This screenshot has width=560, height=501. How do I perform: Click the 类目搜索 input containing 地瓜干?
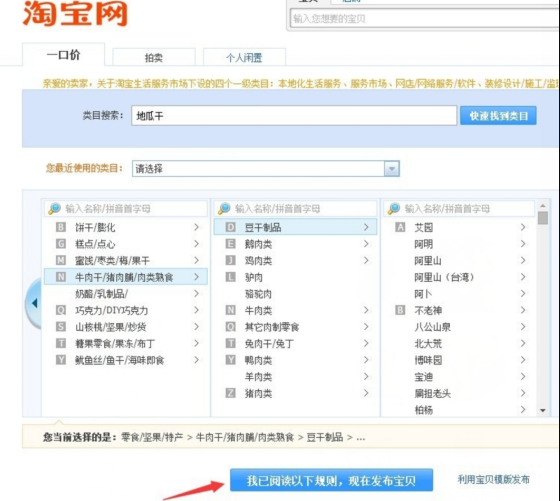(294, 116)
